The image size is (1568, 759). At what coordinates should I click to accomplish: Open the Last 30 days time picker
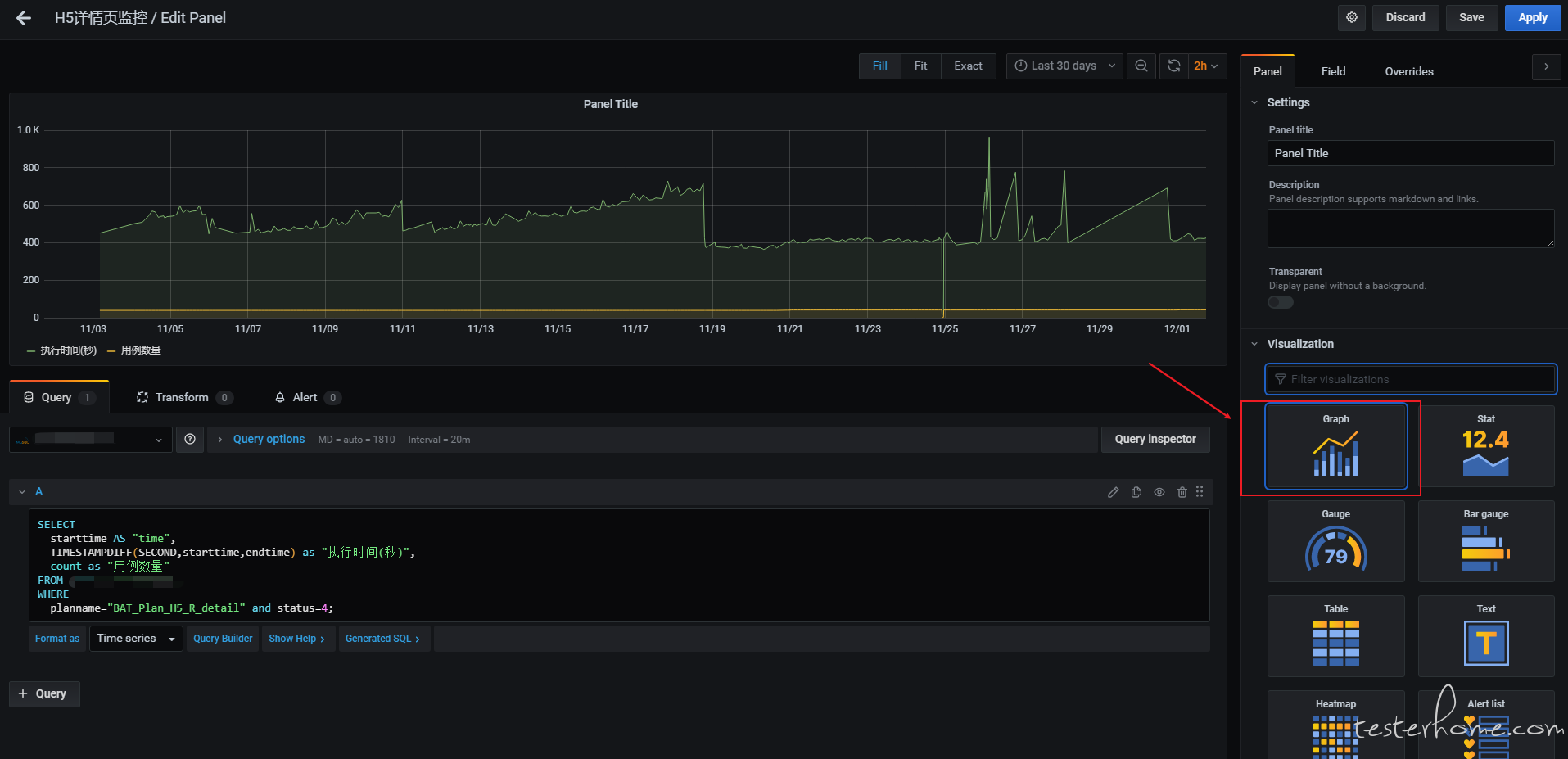[x=1064, y=66]
